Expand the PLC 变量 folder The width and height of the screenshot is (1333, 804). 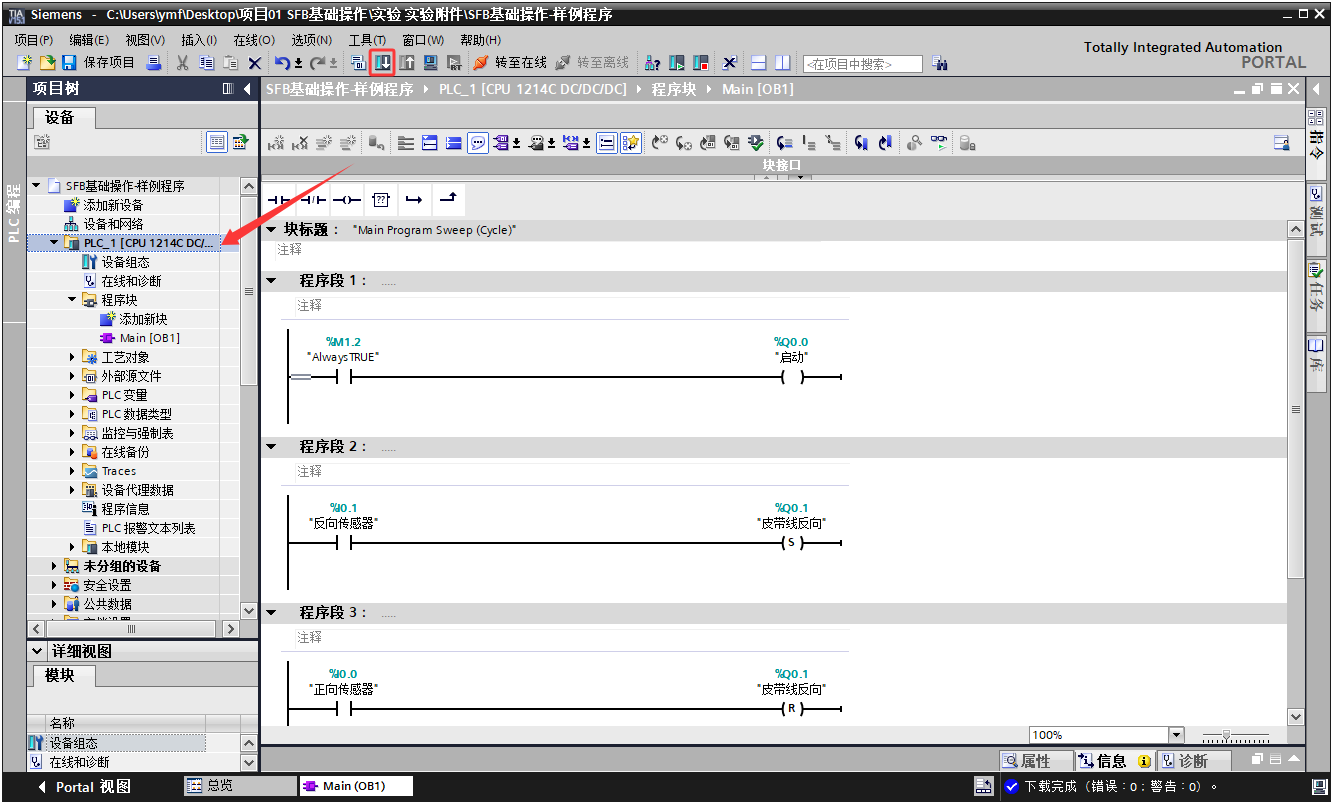click(x=73, y=395)
